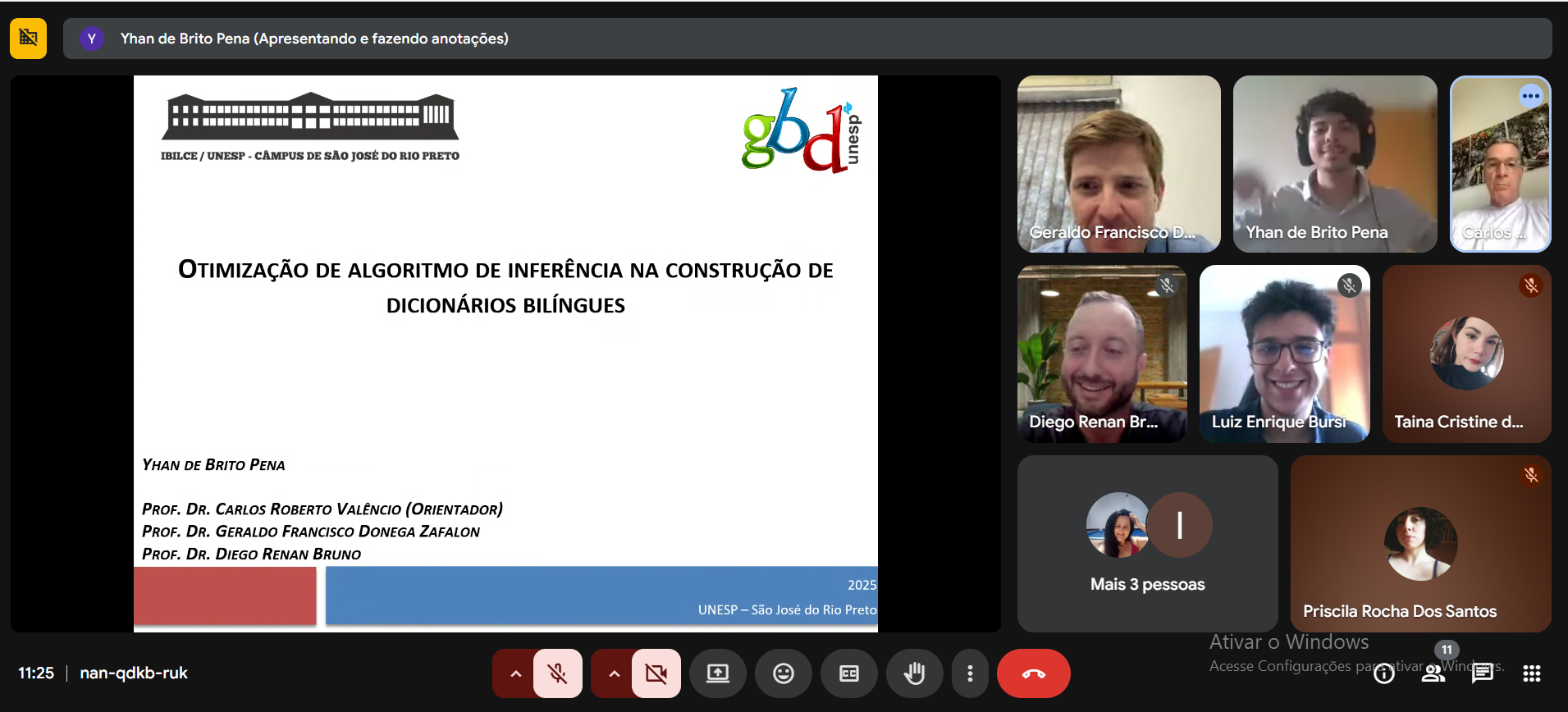1568x712 pixels.
Task: Click the present screen button
Action: [x=718, y=673]
